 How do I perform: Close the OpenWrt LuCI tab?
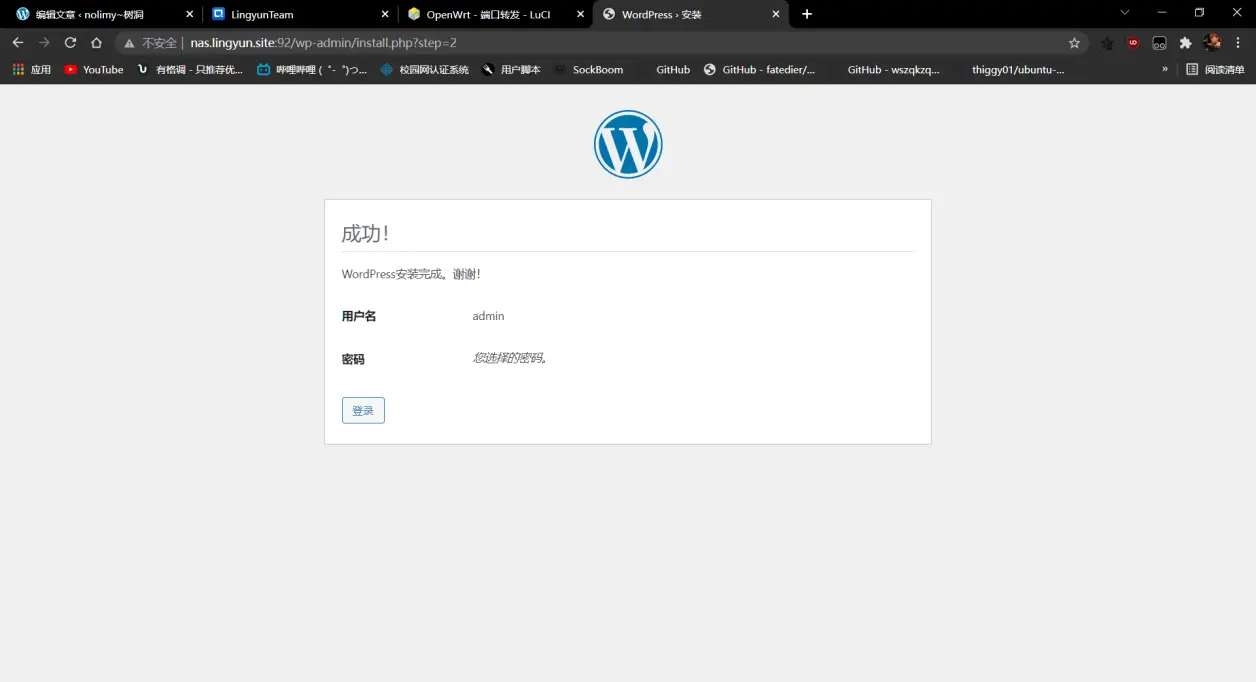tap(580, 14)
